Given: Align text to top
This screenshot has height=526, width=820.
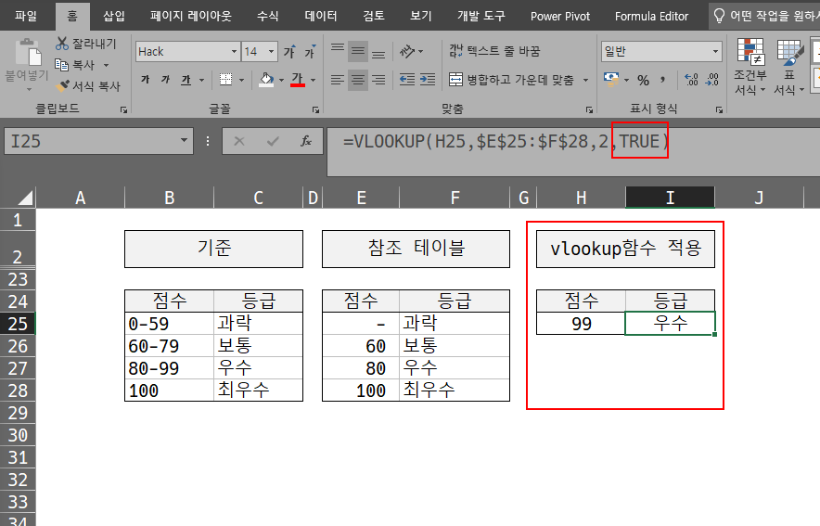Looking at the screenshot, I should click(338, 51).
